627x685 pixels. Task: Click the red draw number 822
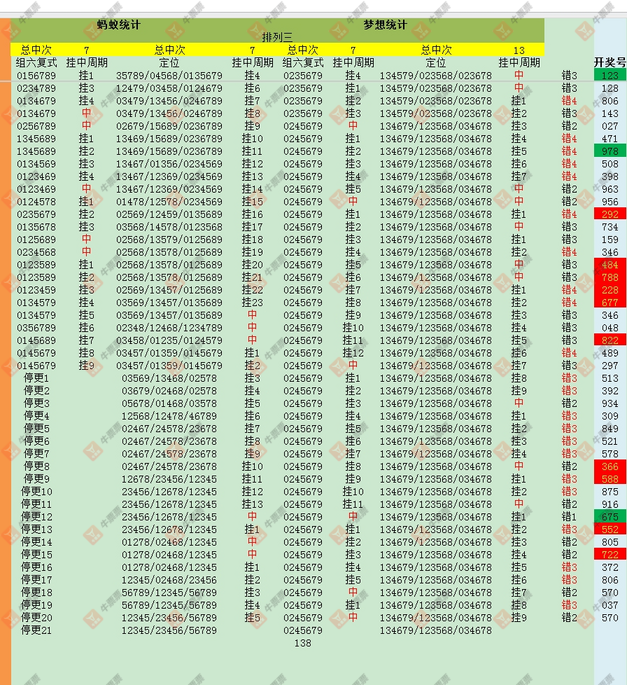pyautogui.click(x=610, y=340)
